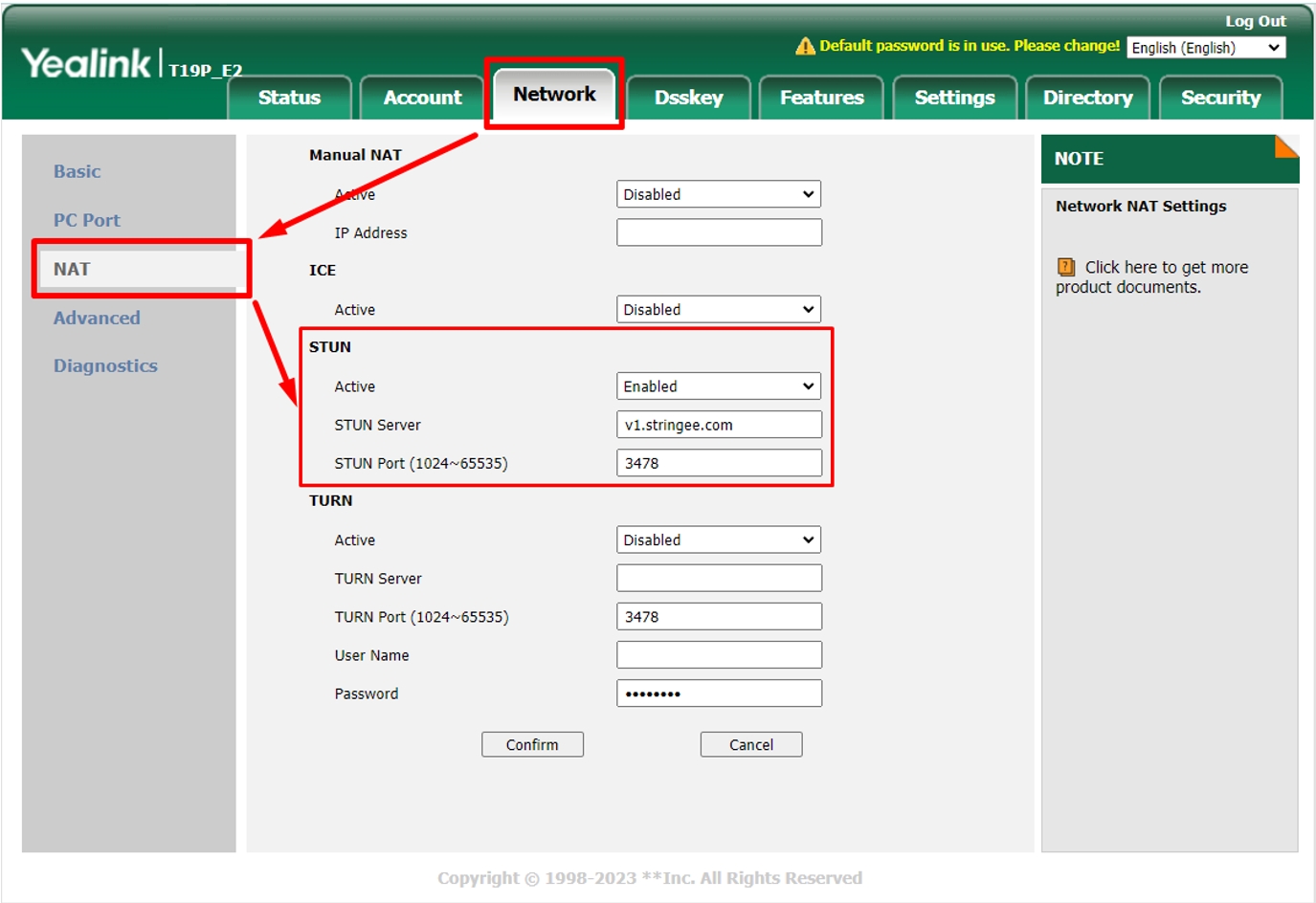Click the orange corner icon on NOTE

(1286, 146)
